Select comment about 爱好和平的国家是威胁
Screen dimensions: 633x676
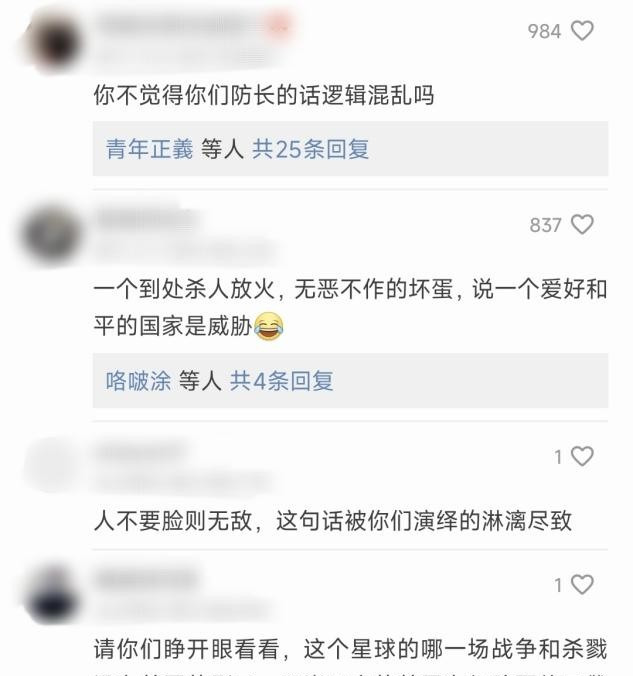[x=350, y=307]
